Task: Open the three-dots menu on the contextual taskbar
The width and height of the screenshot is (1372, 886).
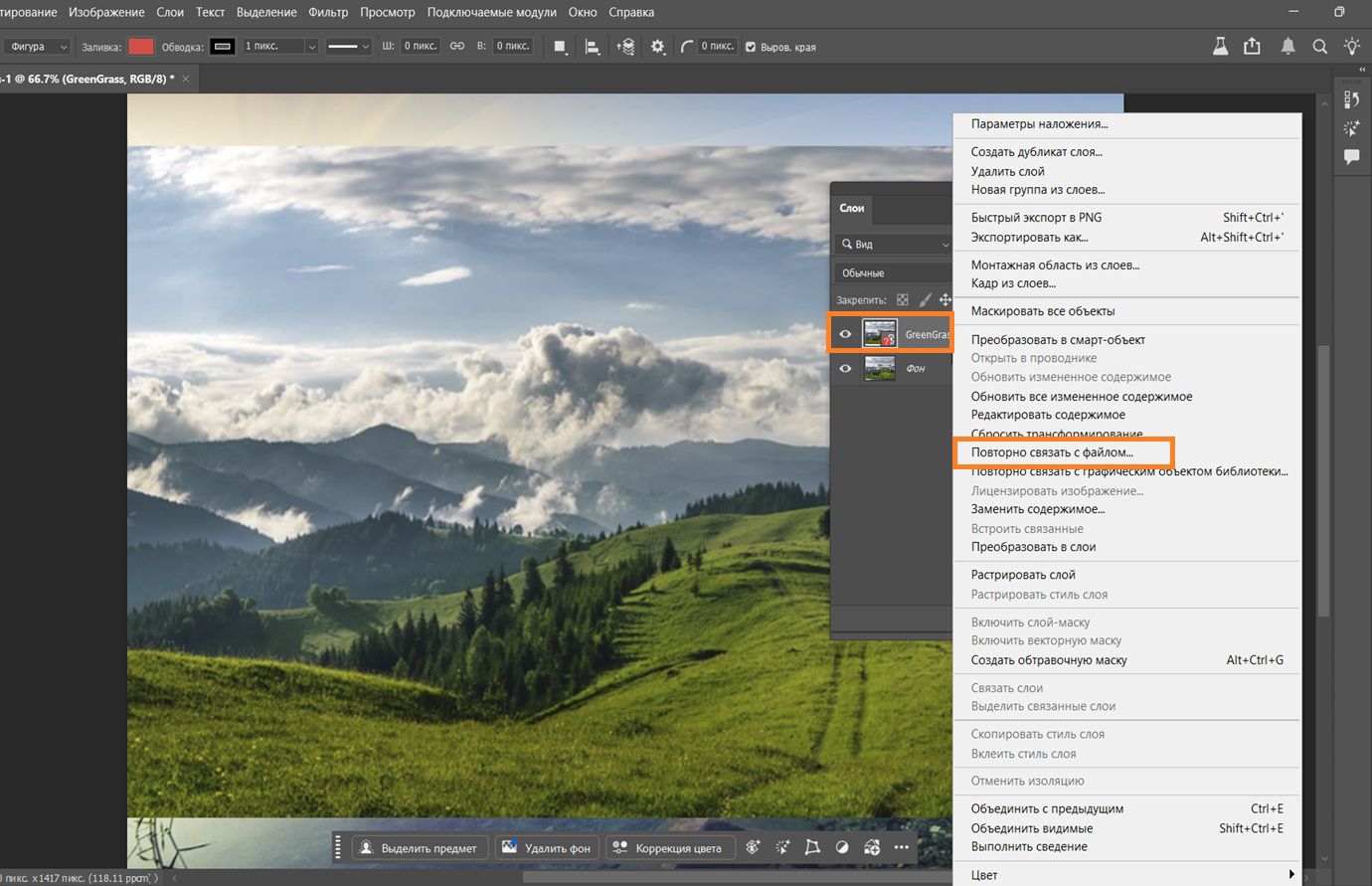Action: [x=902, y=847]
